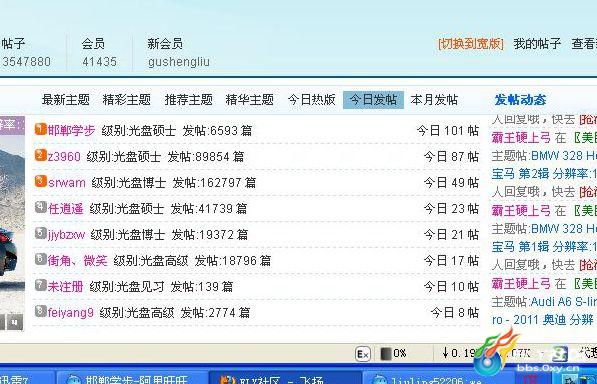Click rank 7 badge beside 未注册

[x=41, y=285]
